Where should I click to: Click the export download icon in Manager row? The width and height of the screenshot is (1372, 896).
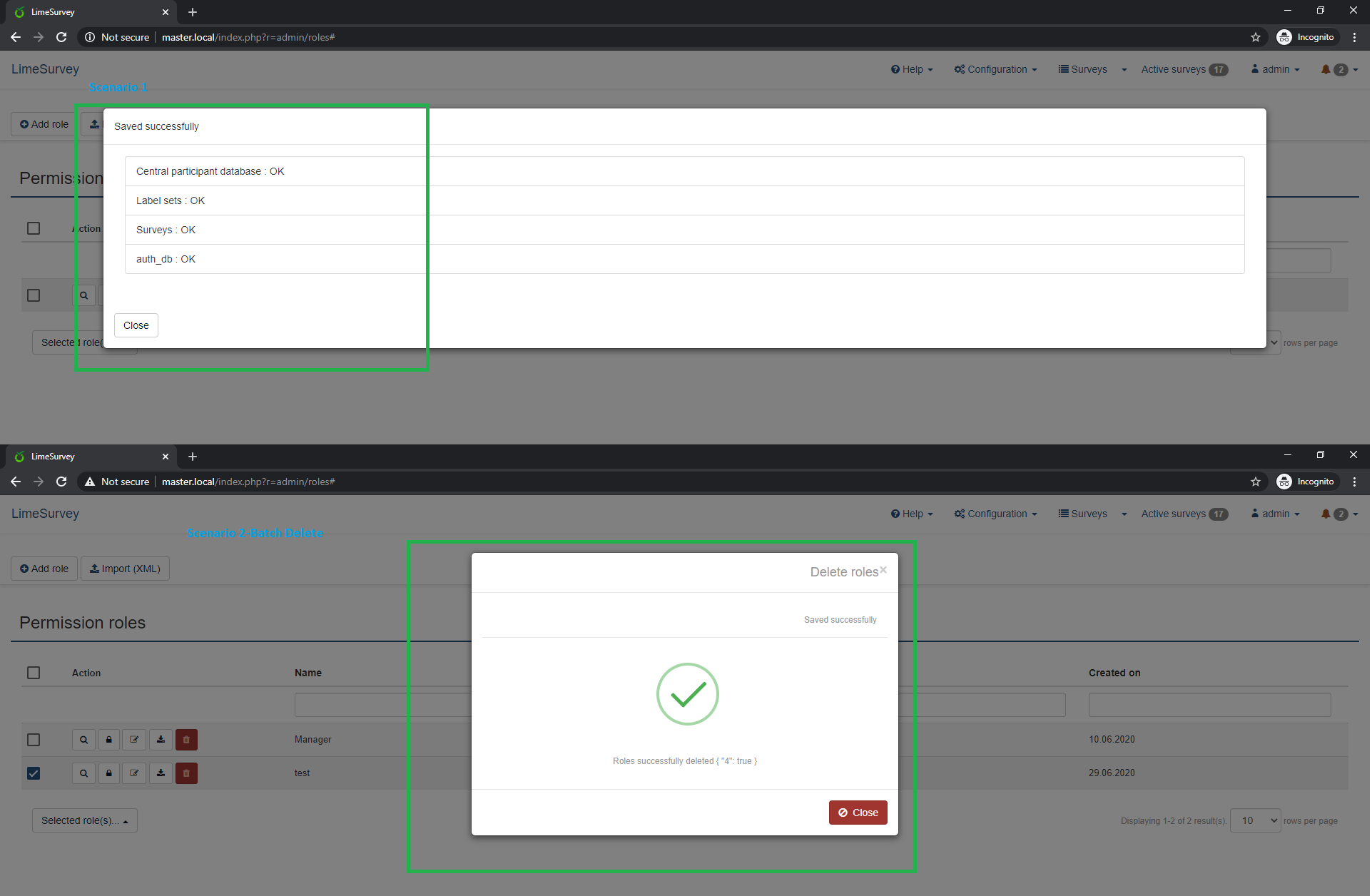coord(161,740)
